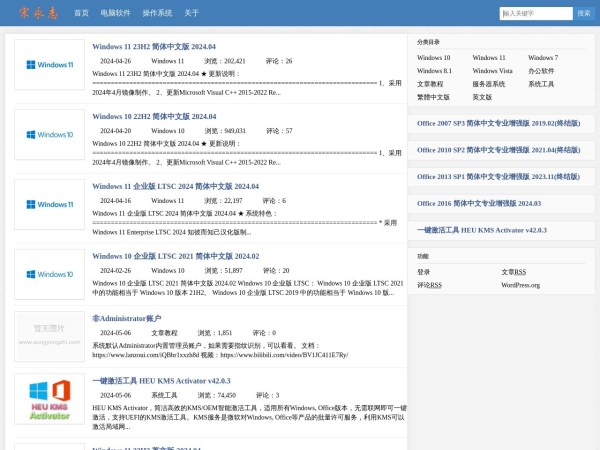Select 服务器系统 category in sidebar

[489, 84]
